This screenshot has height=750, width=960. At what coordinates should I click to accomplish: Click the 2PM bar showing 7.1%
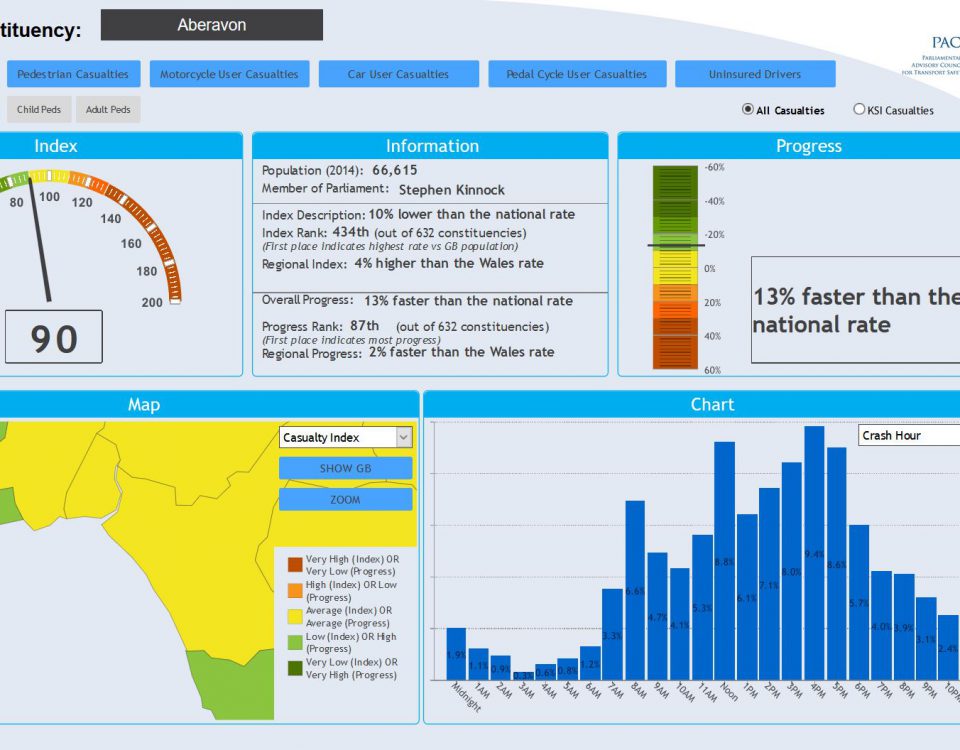pos(769,584)
